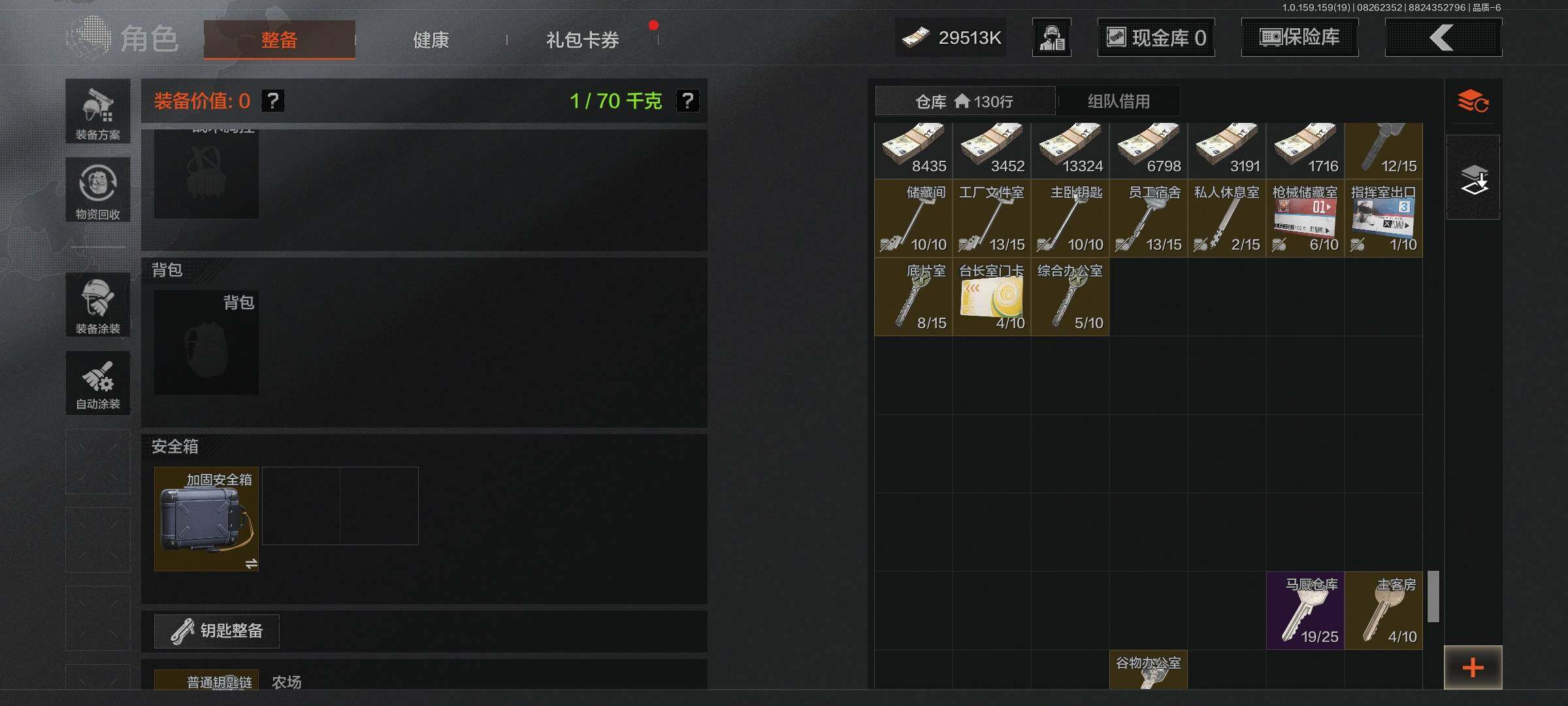Click the question mark beside 装备价值

(273, 101)
